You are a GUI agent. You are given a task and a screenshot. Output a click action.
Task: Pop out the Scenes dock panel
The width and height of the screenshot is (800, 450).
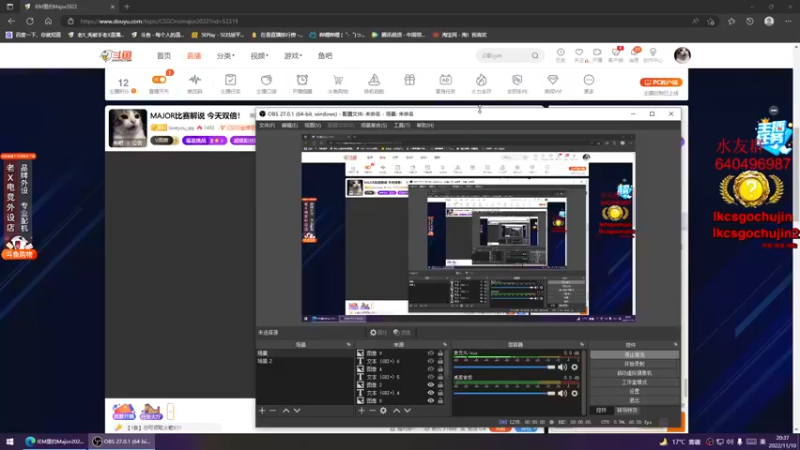[349, 345]
